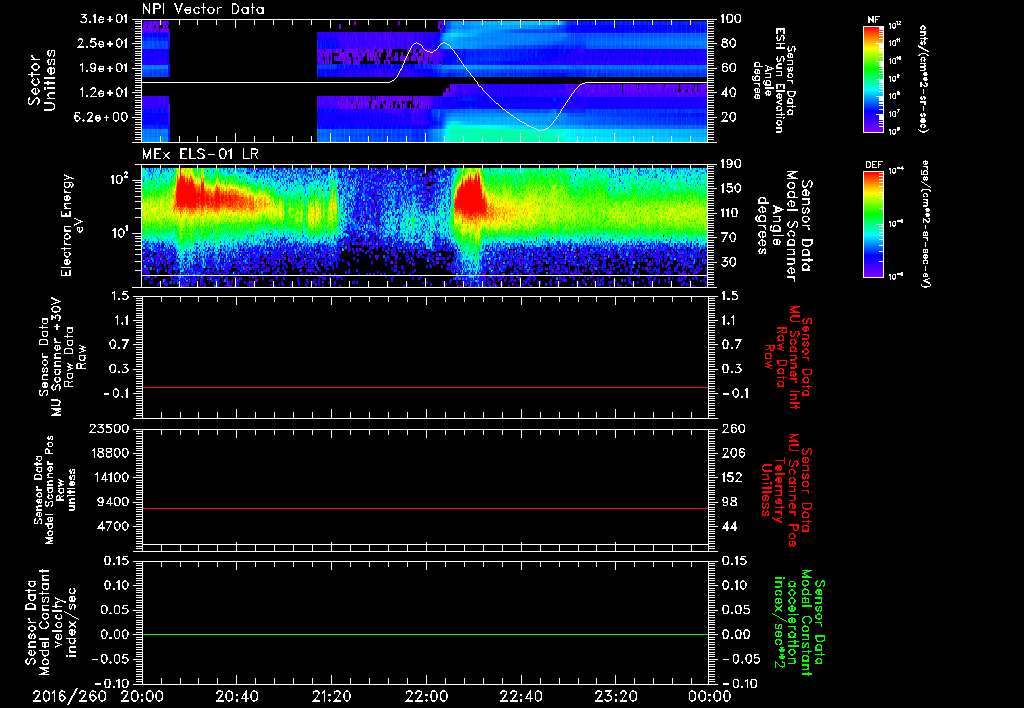Click the "1.2e+01" sector tick value
The image size is (1024, 708).
[x=104, y=93]
